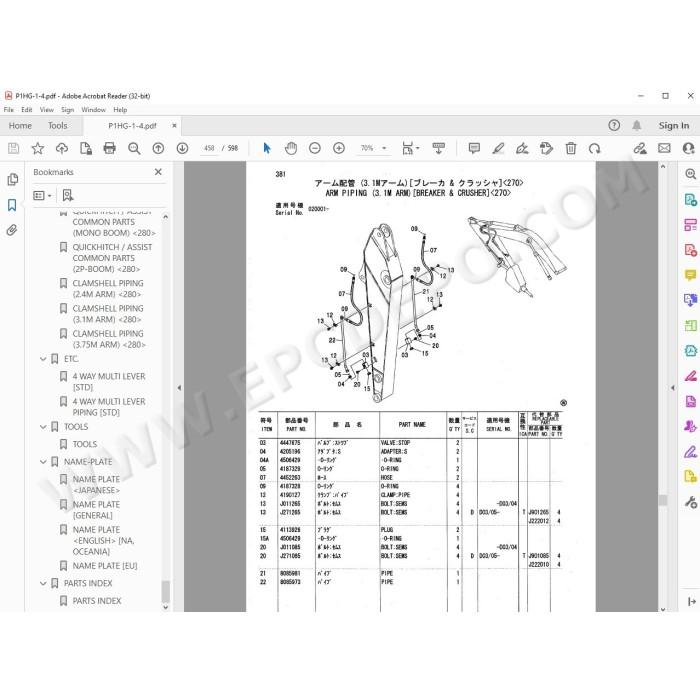Open attachments paperclip panel
Screen dimensions: 700x700
coord(12,230)
